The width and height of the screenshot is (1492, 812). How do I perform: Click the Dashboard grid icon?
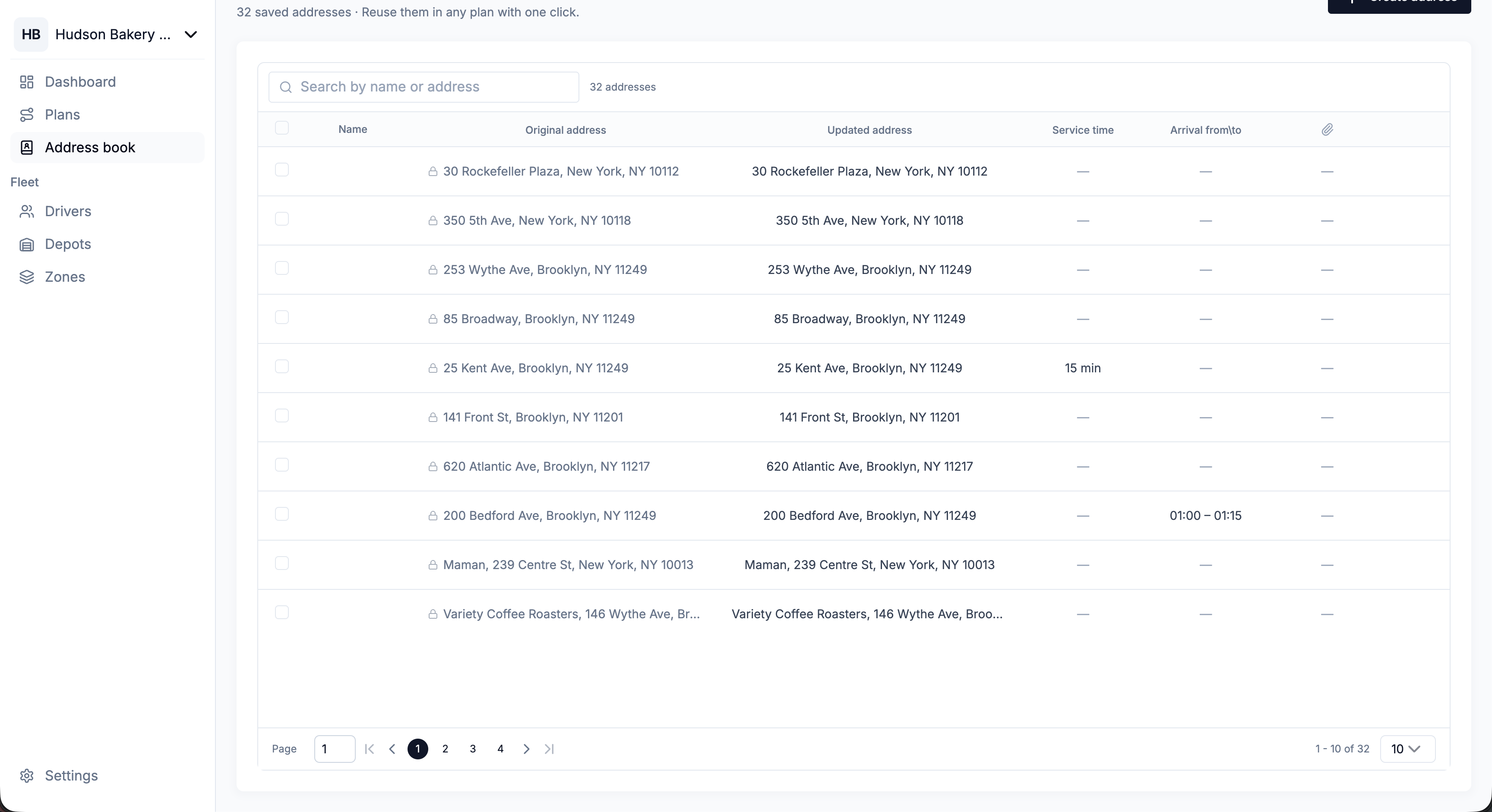(x=27, y=82)
